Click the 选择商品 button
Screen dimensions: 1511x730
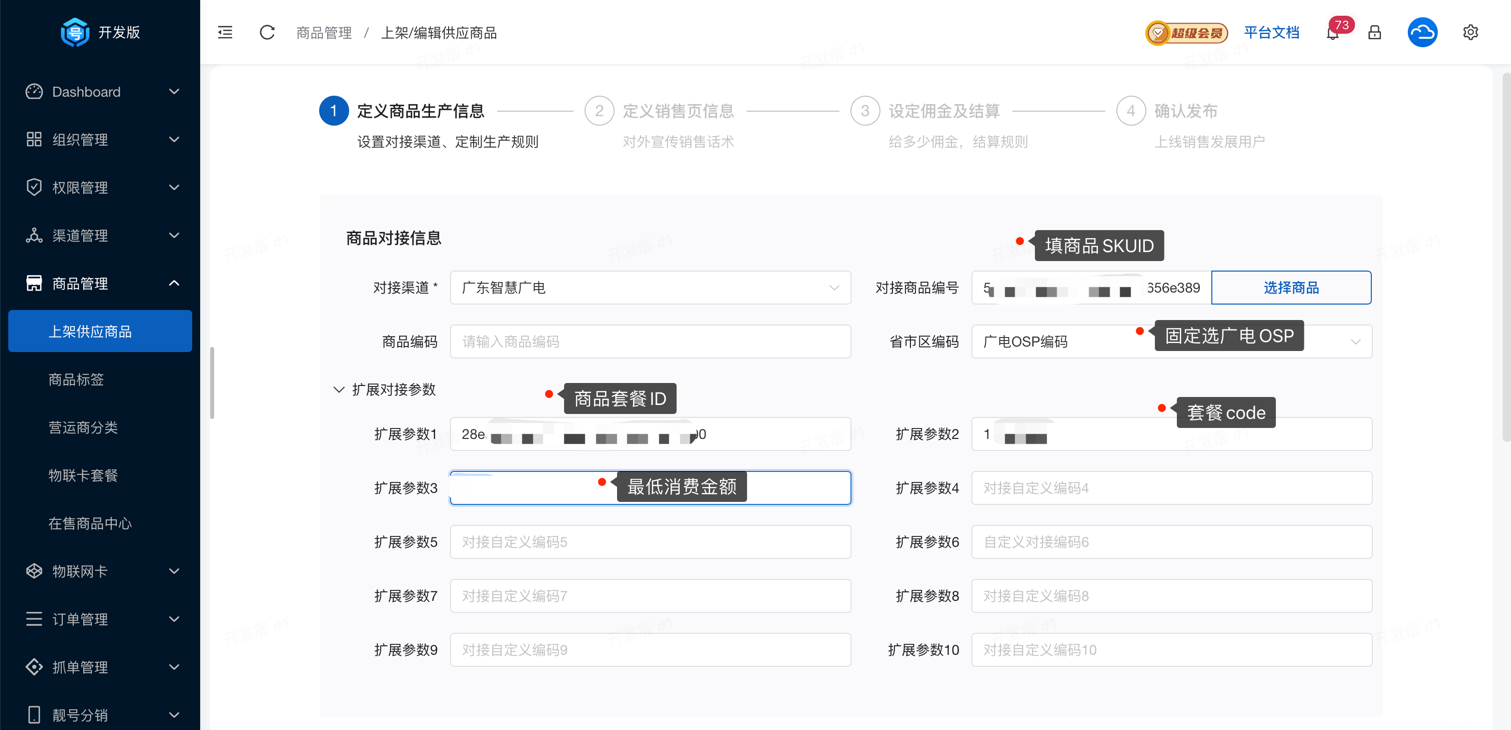(x=1290, y=288)
